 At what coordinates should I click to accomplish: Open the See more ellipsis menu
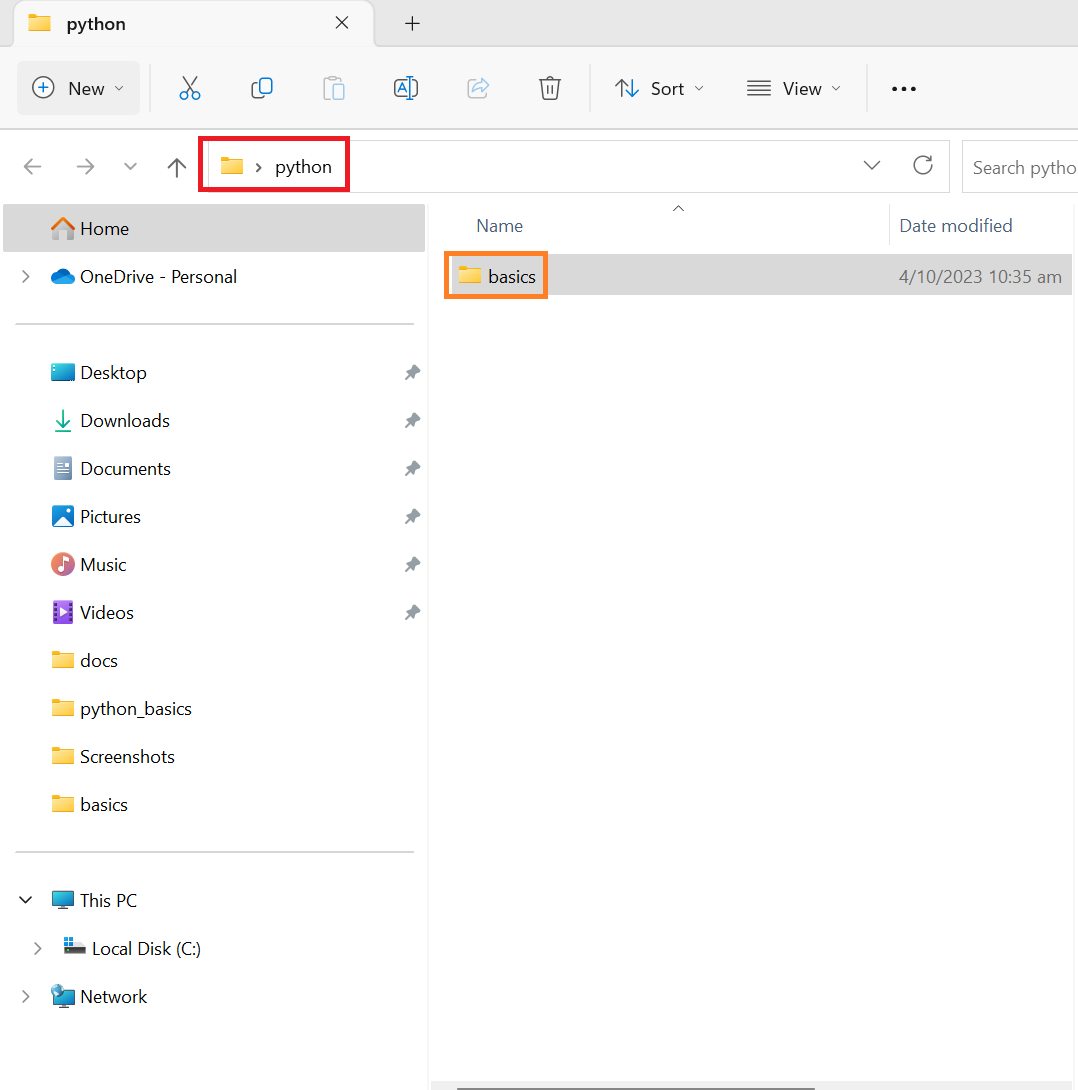[904, 89]
